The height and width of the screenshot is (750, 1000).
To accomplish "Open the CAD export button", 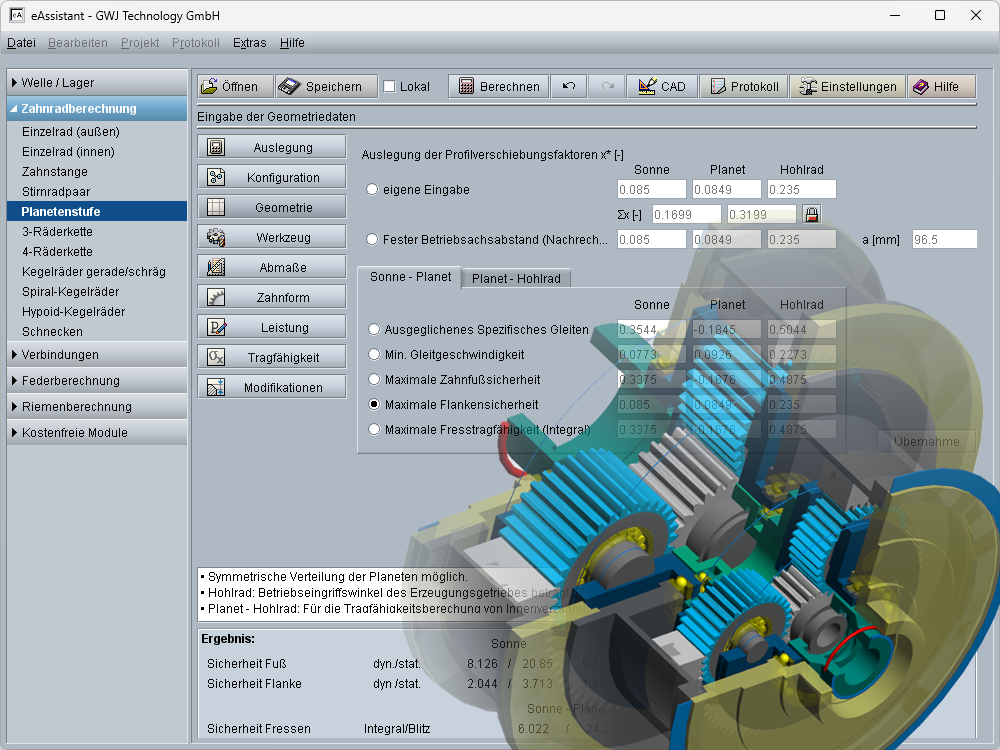I will point(661,87).
